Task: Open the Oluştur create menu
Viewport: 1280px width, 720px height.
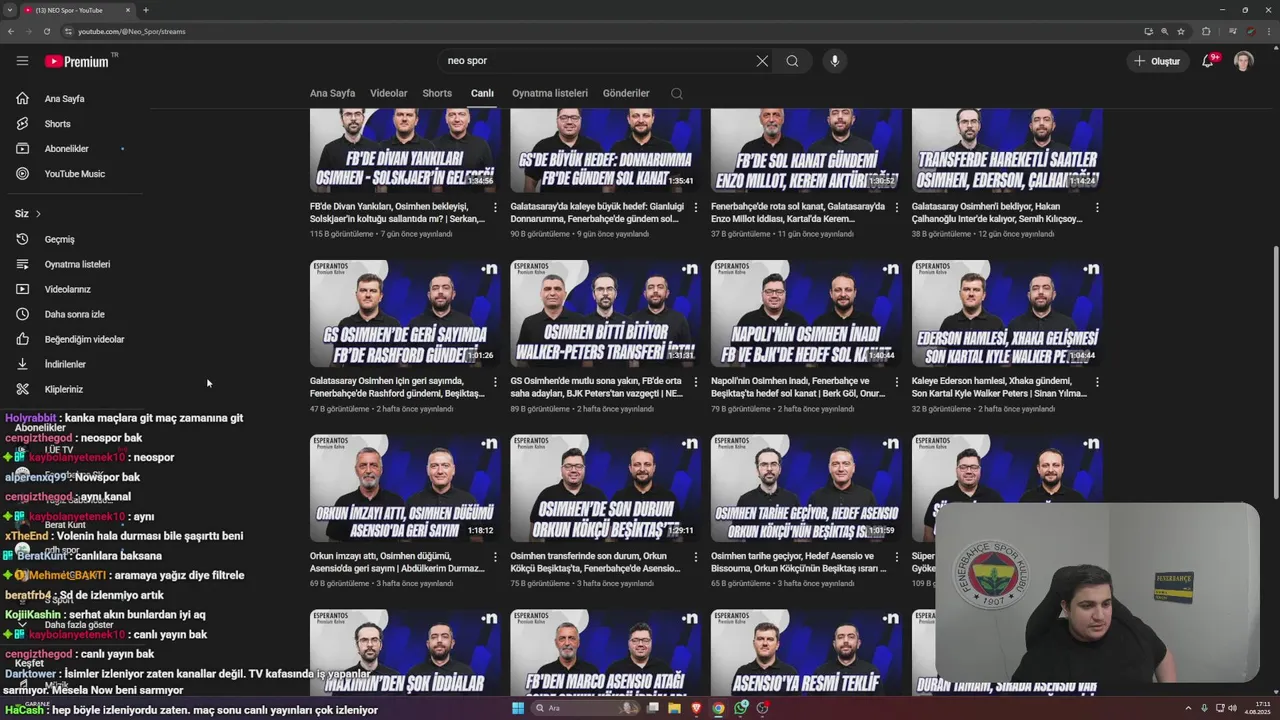Action: click(1157, 61)
